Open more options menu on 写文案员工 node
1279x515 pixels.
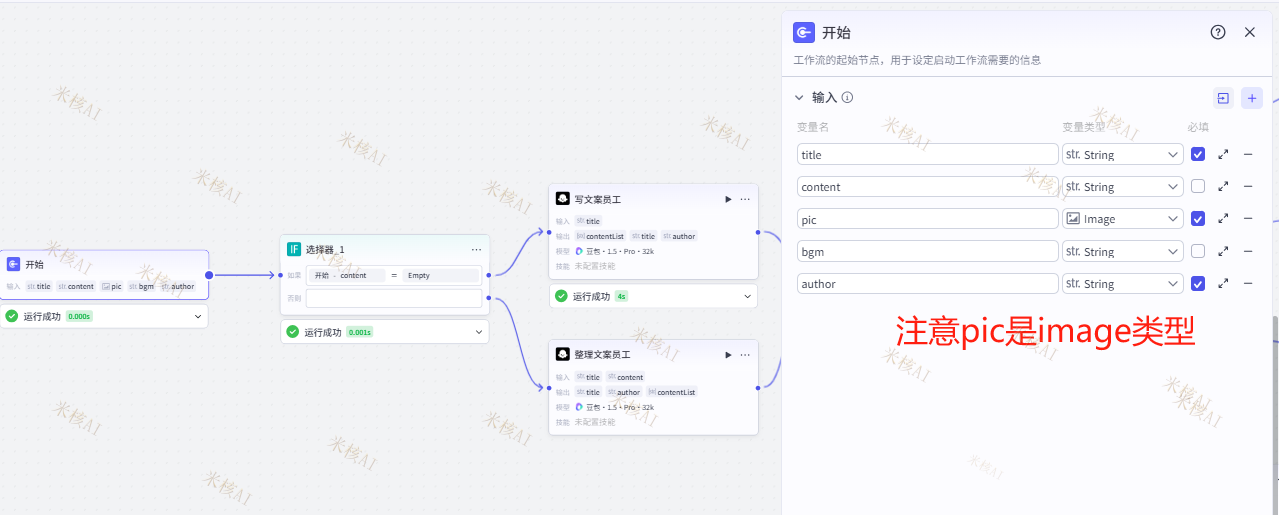[x=745, y=199]
